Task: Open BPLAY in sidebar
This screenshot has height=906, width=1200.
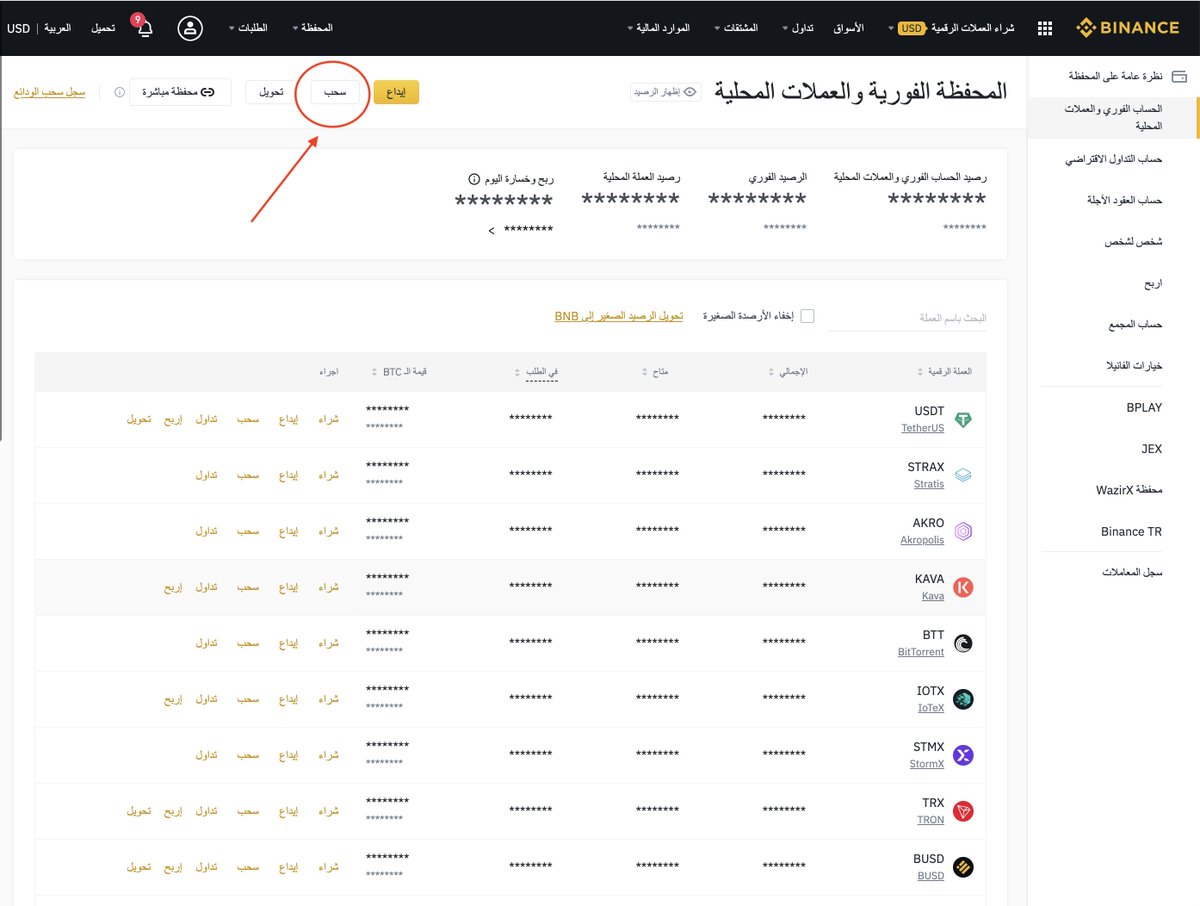Action: coord(1144,407)
